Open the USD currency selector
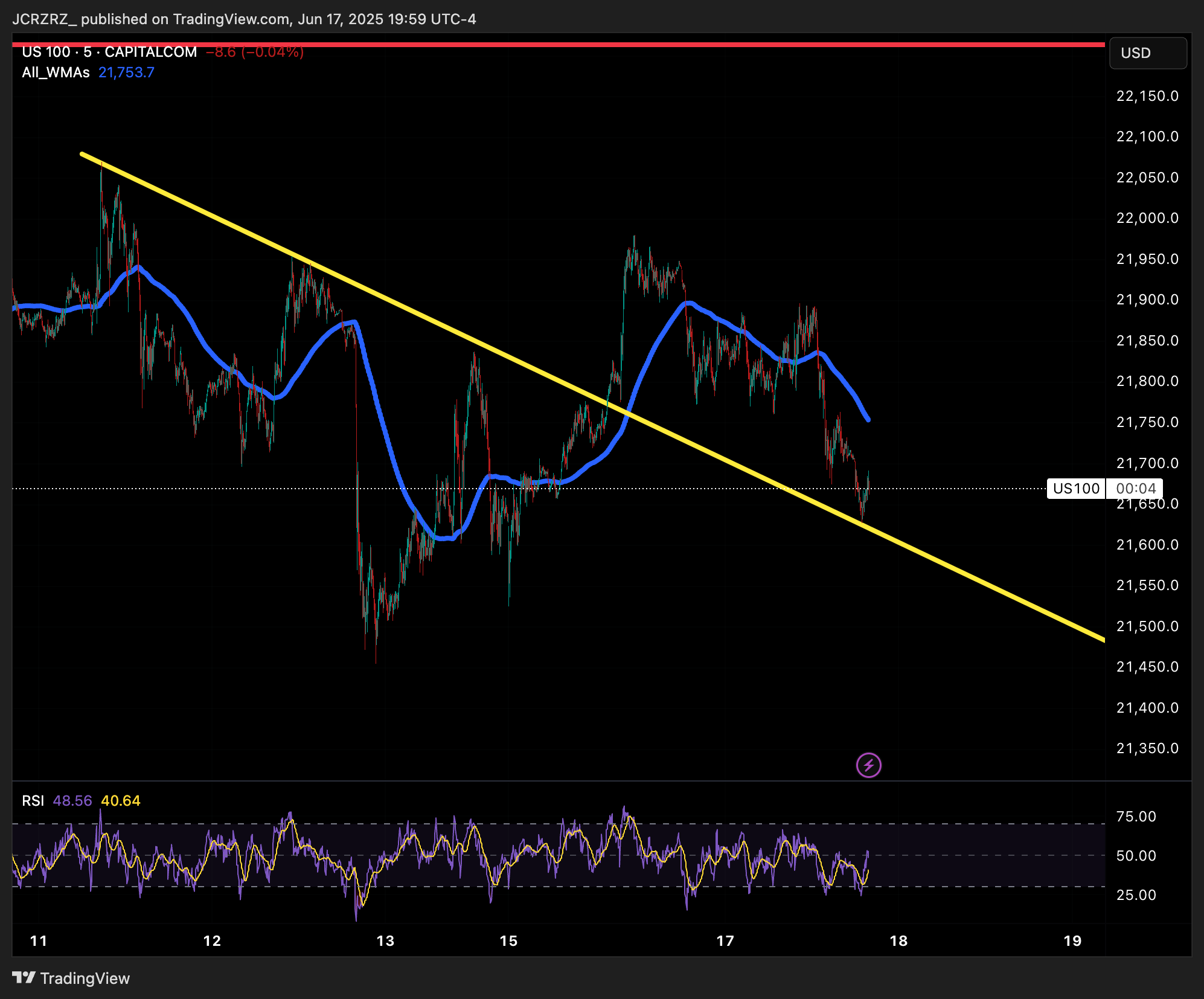The height and width of the screenshot is (999, 1204). pos(1148,53)
